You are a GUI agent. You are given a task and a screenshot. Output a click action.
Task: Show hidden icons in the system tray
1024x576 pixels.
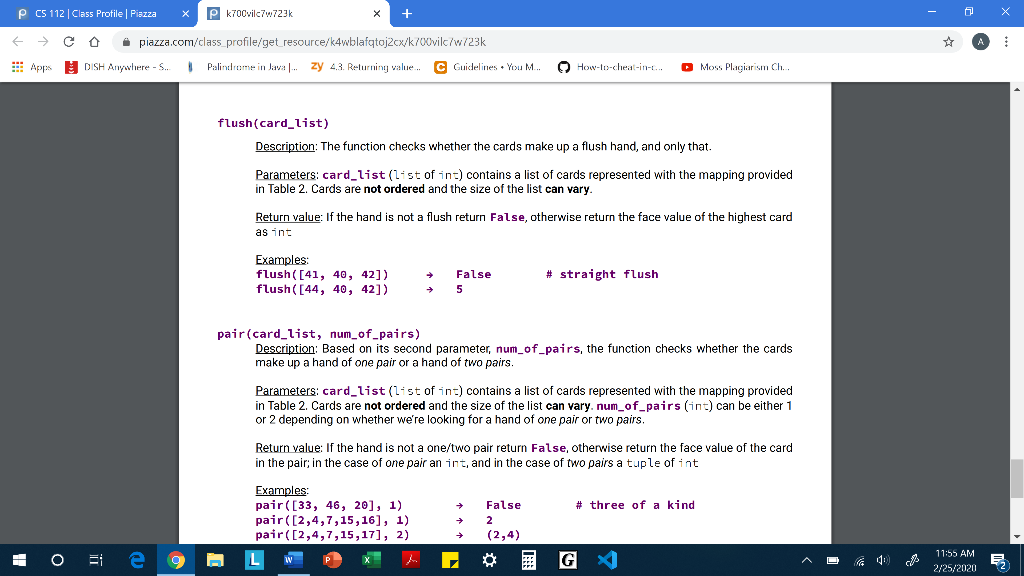click(807, 561)
